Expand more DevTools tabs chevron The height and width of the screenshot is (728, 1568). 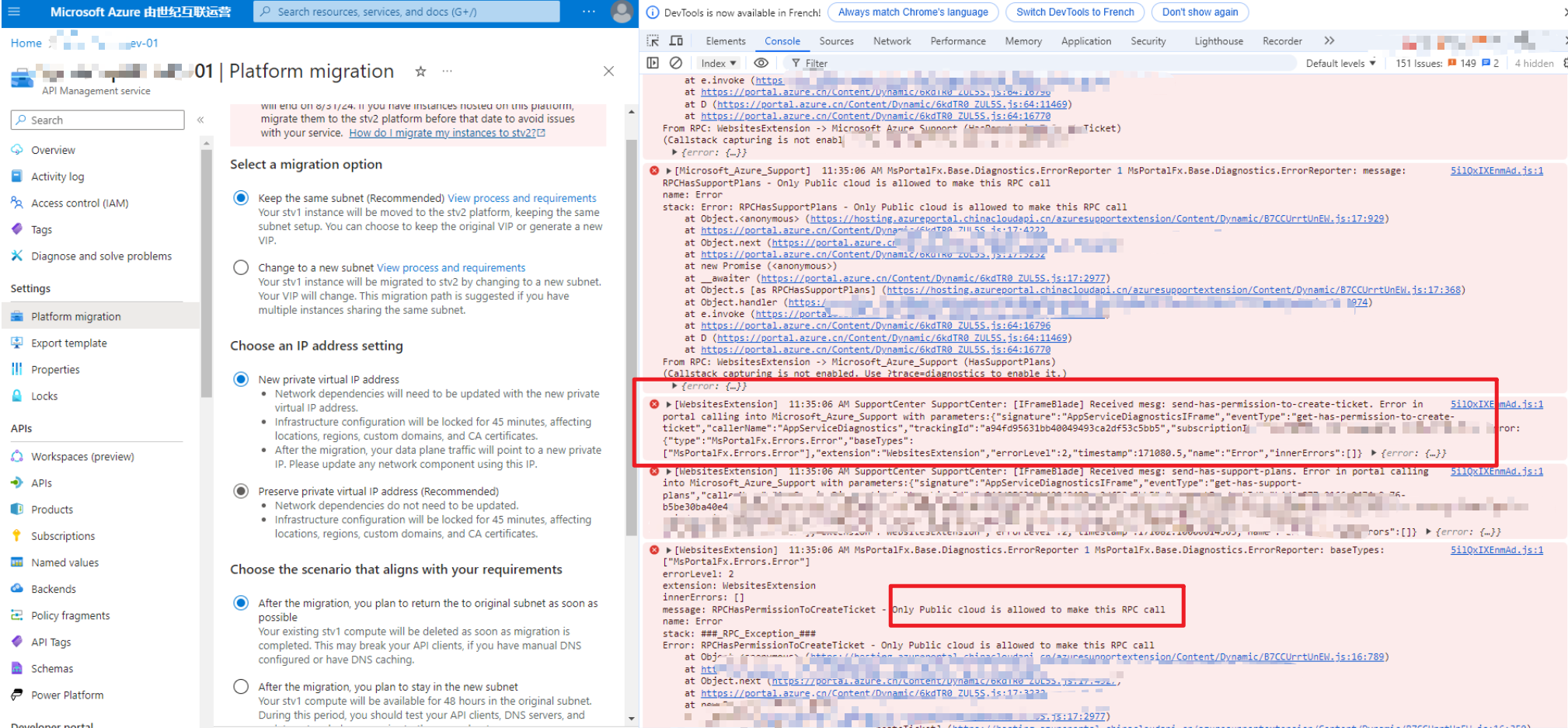[x=1329, y=41]
